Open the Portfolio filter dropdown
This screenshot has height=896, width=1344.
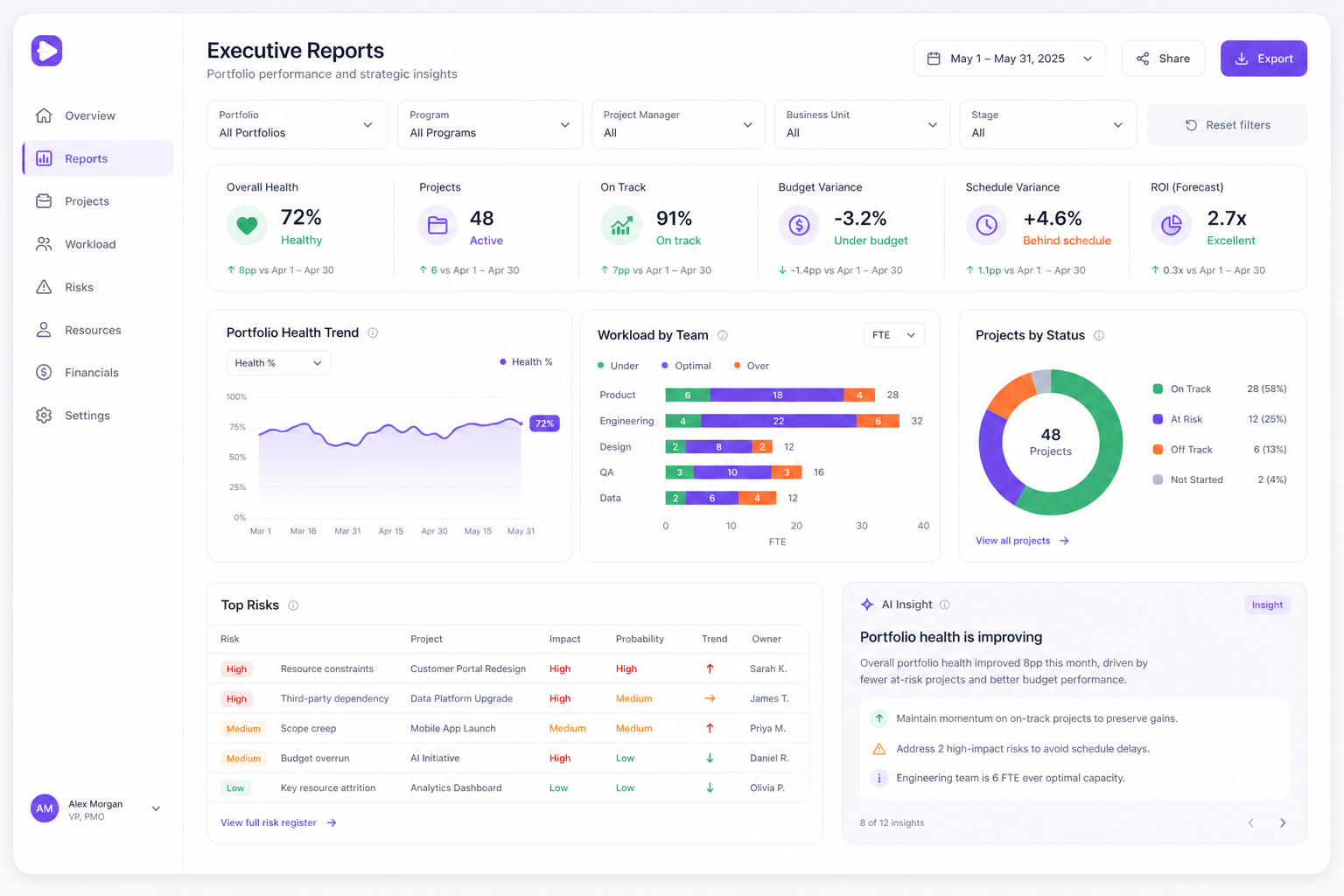(x=297, y=124)
